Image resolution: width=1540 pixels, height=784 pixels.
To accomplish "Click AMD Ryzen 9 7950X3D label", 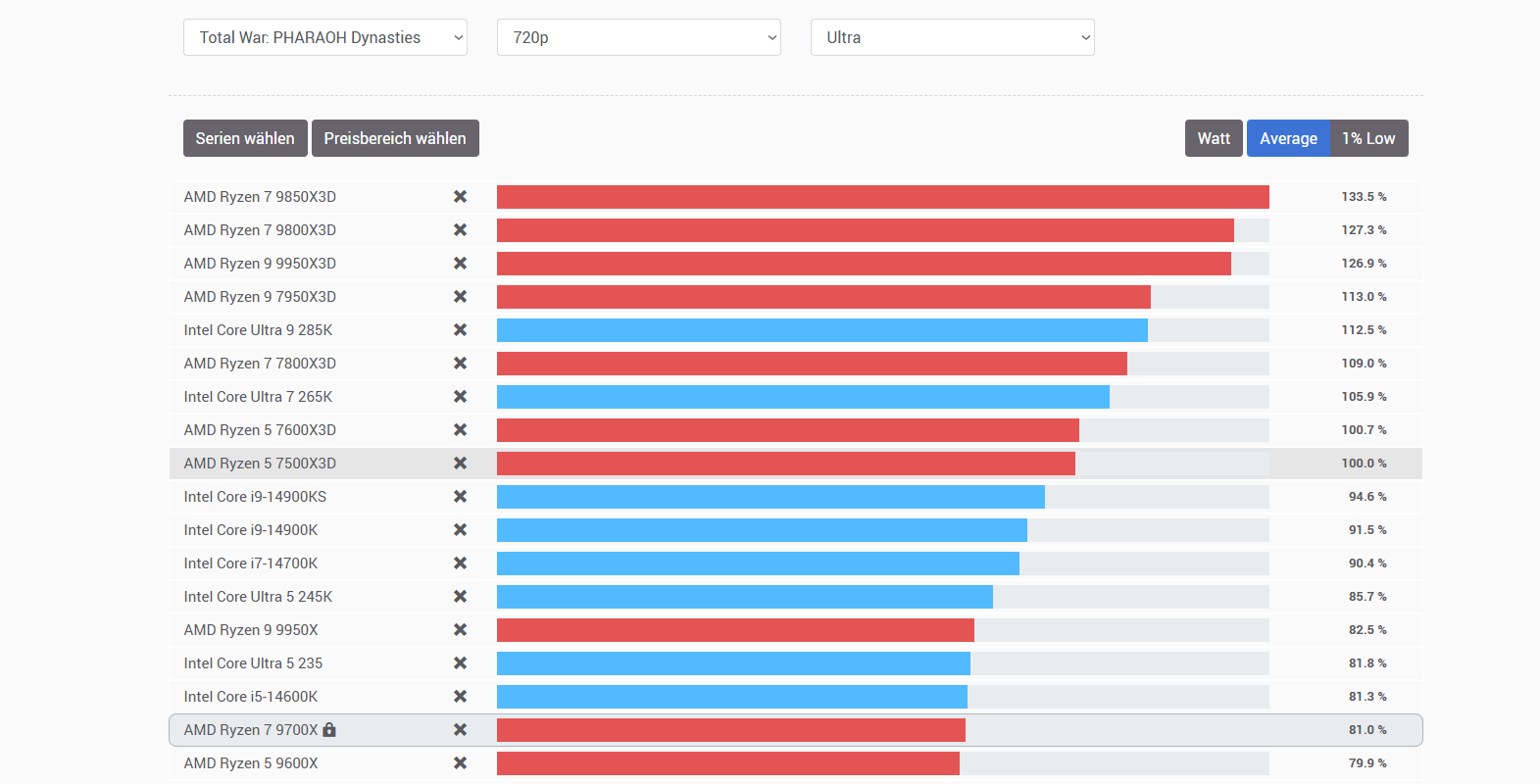I will coord(260,297).
